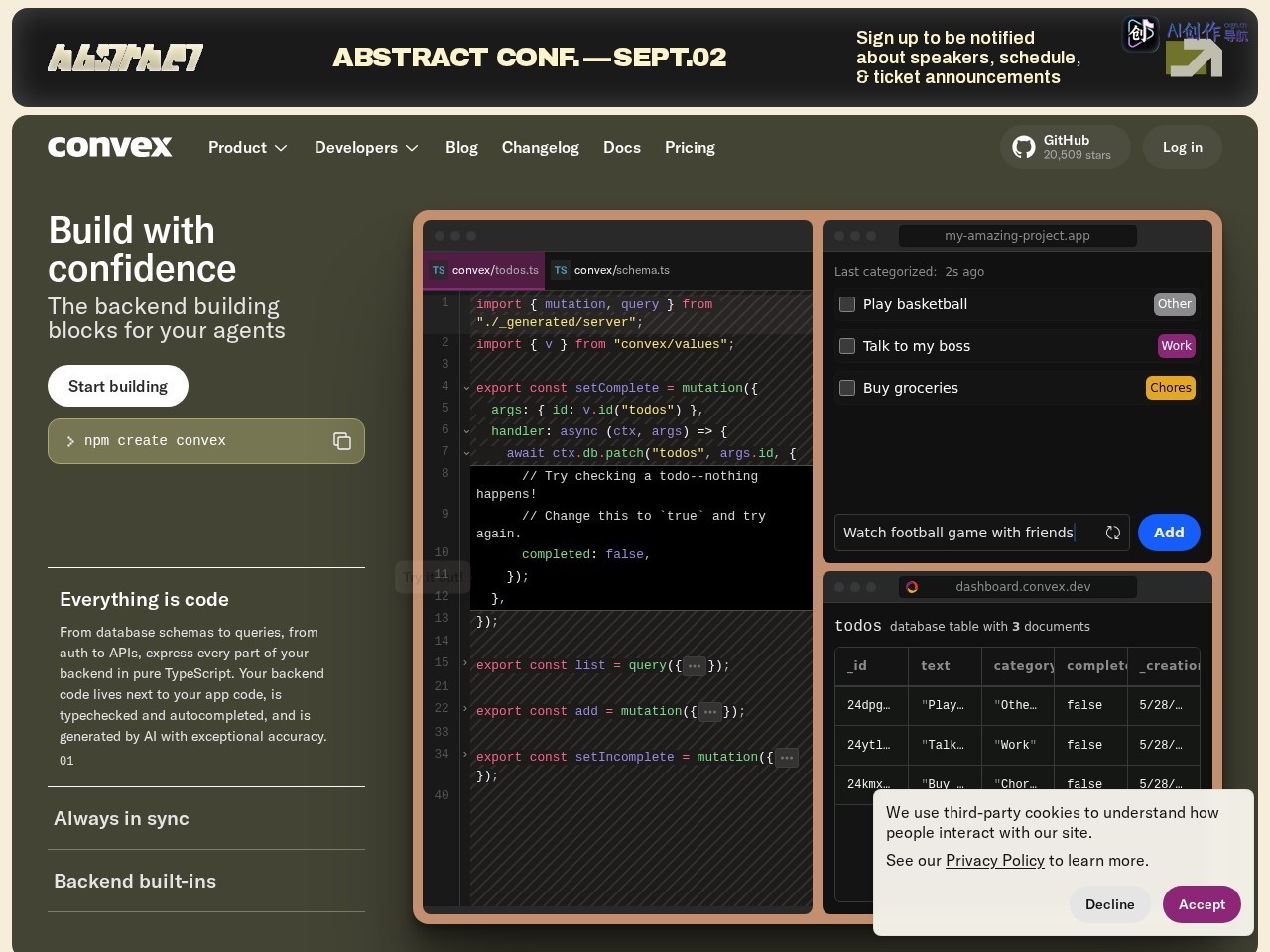Open the GitHub 20,509 stars link

(x=1066, y=147)
